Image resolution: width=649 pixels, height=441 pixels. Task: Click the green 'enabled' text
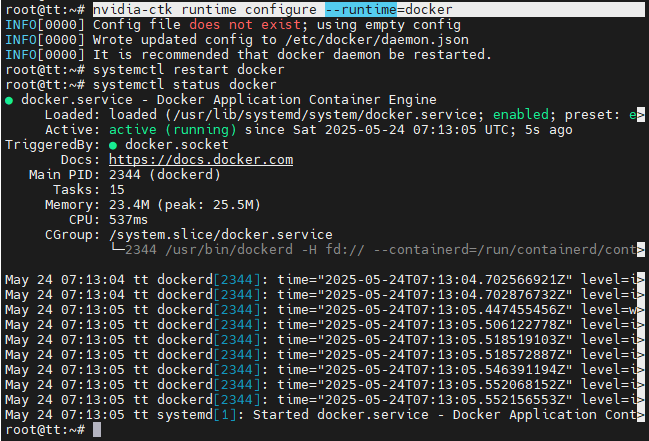tap(521, 115)
